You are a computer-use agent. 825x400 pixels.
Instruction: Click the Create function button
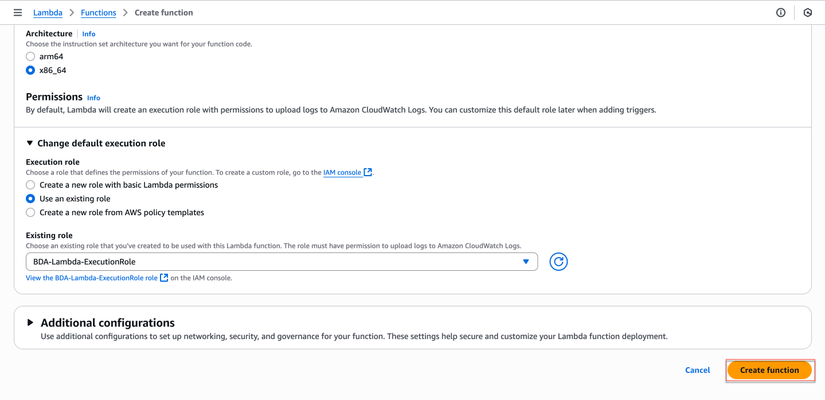click(769, 370)
